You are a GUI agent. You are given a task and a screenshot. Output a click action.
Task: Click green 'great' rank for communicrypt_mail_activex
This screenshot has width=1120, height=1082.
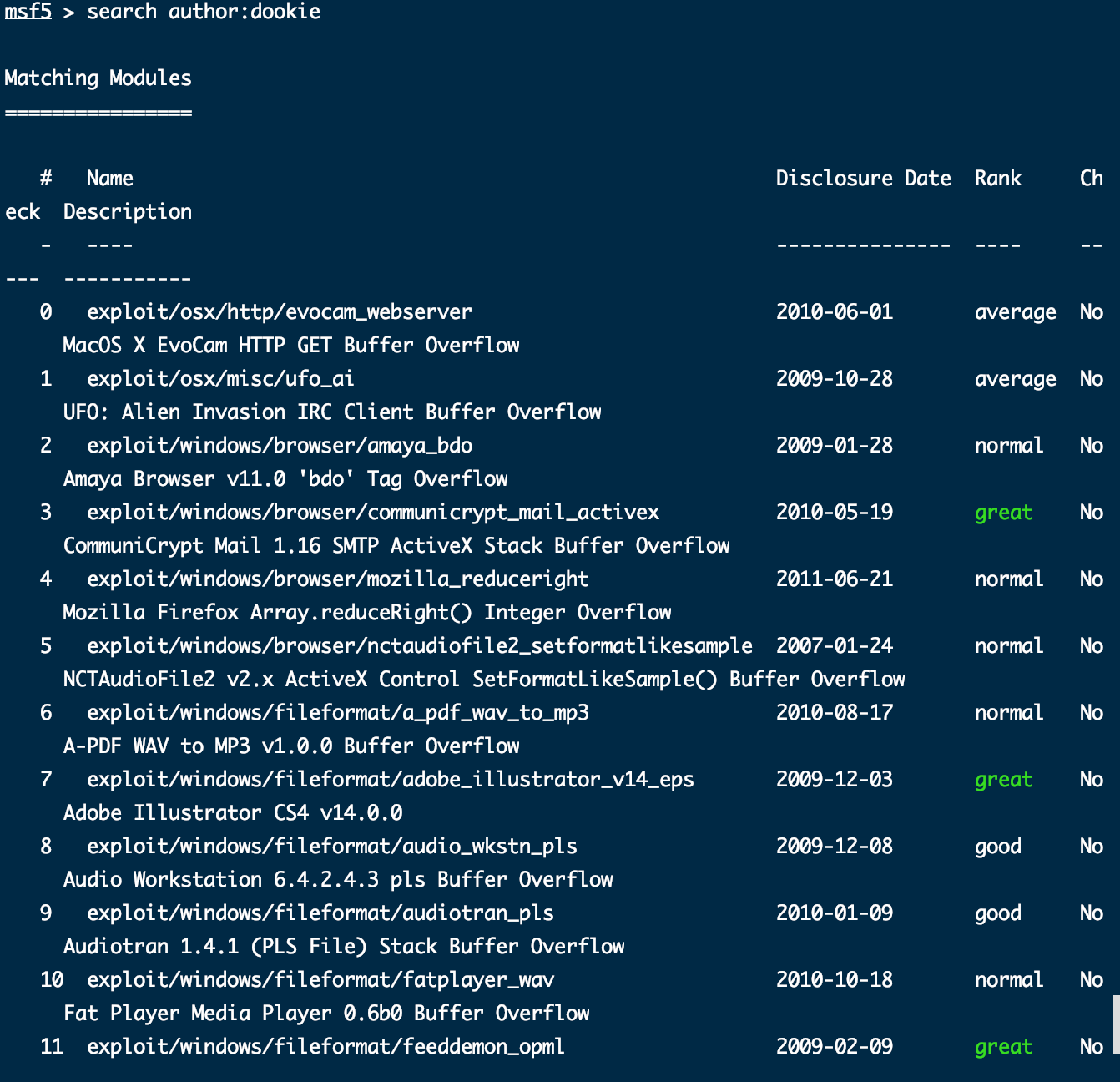coord(1004,513)
